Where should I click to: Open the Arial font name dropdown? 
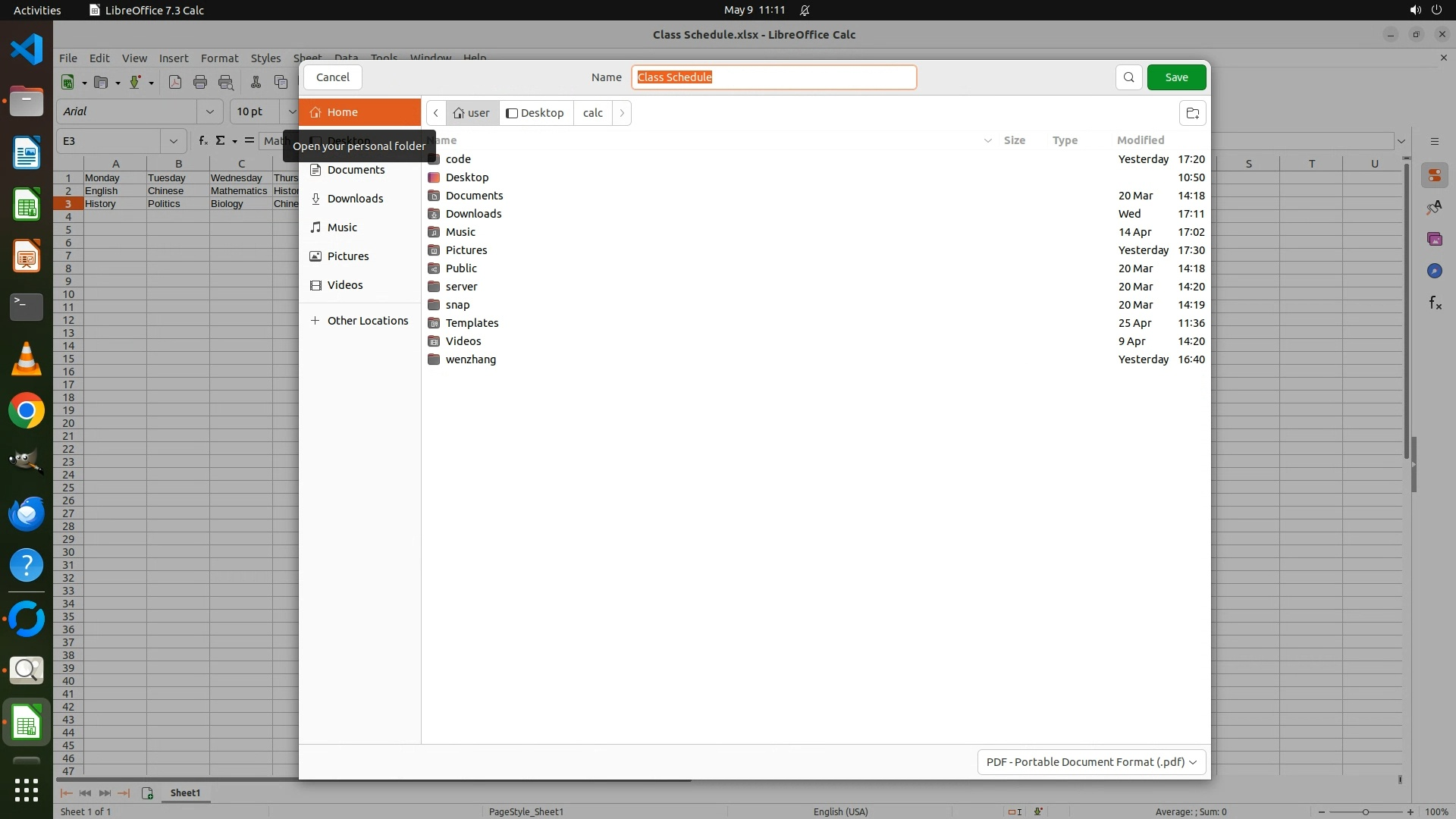click(209, 111)
